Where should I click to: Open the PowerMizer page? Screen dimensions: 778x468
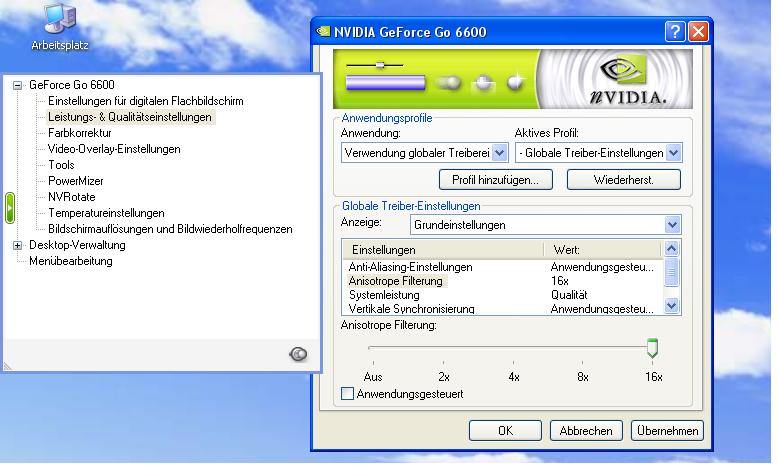pyautogui.click(x=75, y=181)
